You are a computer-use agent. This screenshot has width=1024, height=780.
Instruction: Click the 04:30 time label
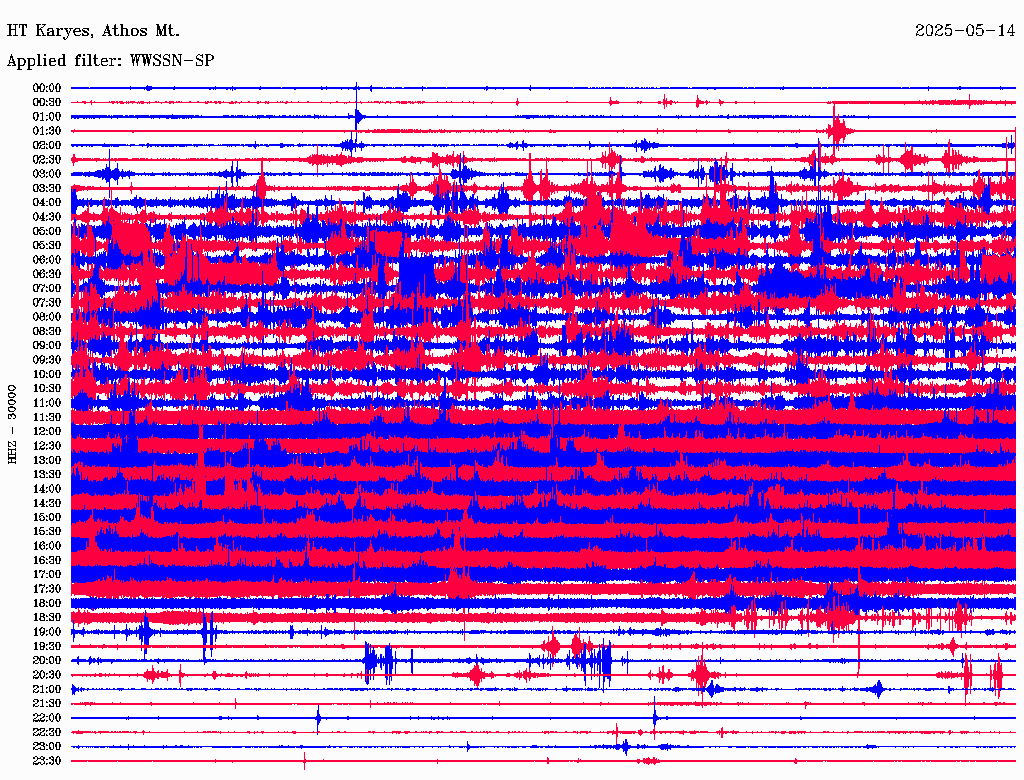pyautogui.click(x=47, y=217)
